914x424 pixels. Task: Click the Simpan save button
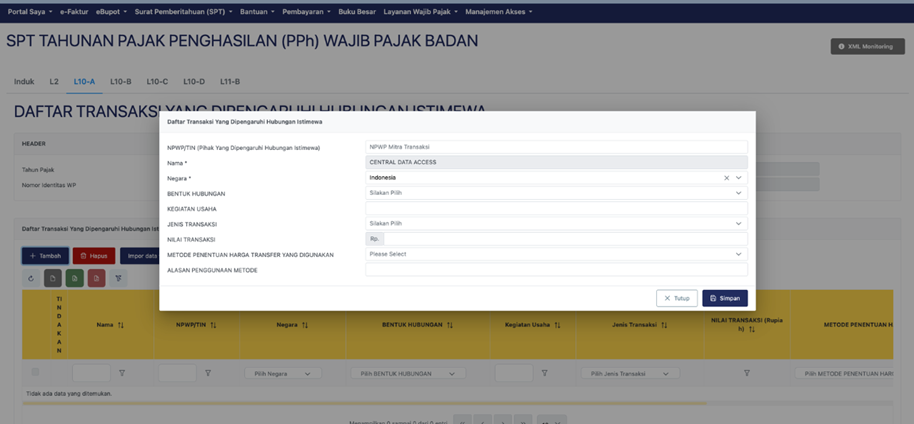pos(725,298)
